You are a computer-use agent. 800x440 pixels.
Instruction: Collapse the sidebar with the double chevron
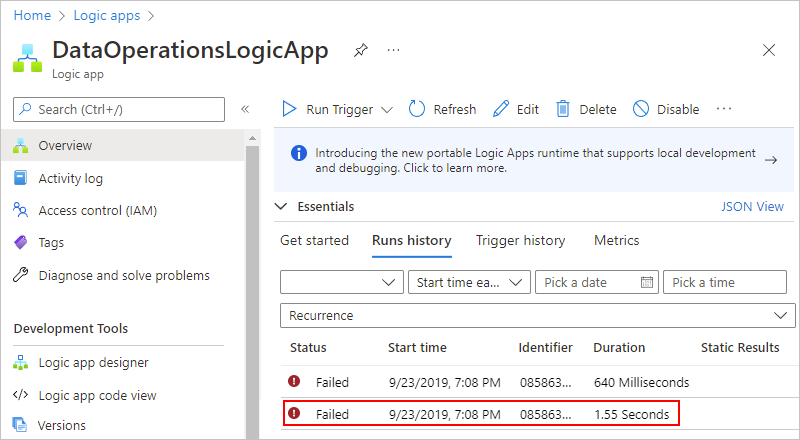245,109
